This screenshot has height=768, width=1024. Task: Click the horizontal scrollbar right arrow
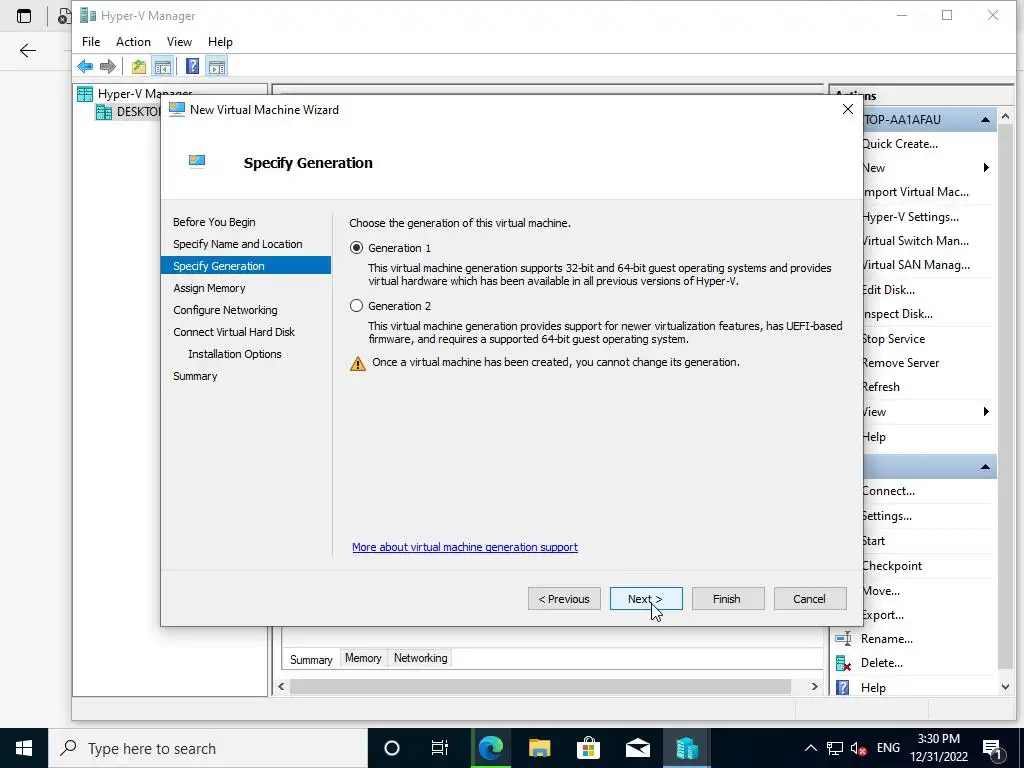click(x=814, y=686)
